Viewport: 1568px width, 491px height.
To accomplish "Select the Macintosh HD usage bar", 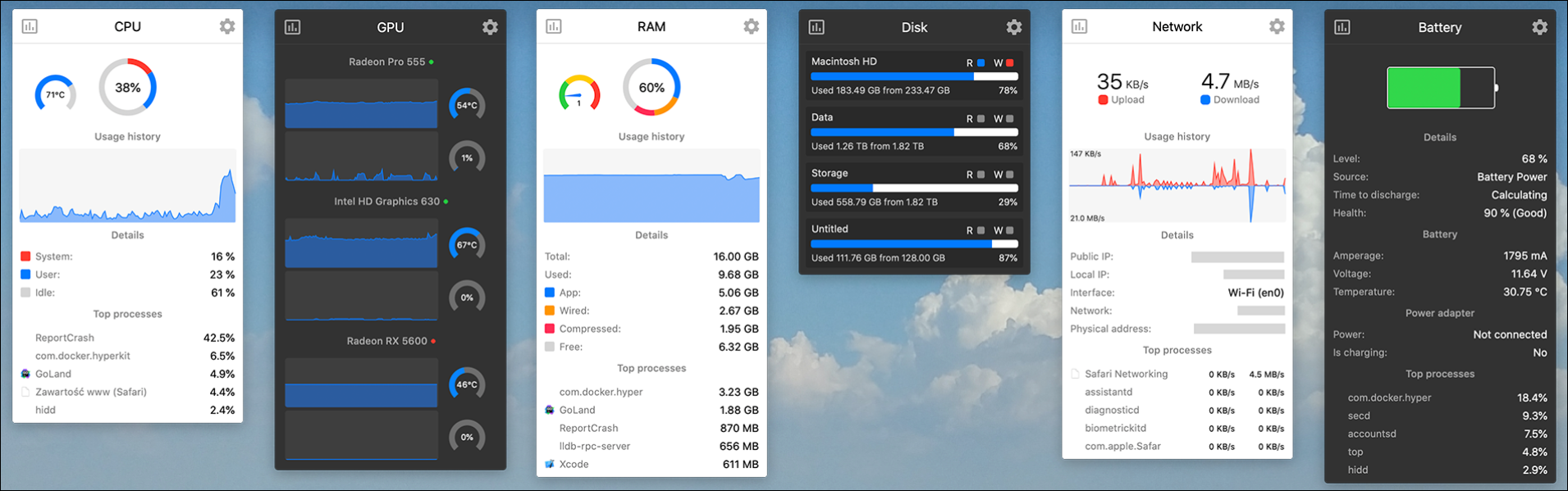I will coord(914,76).
